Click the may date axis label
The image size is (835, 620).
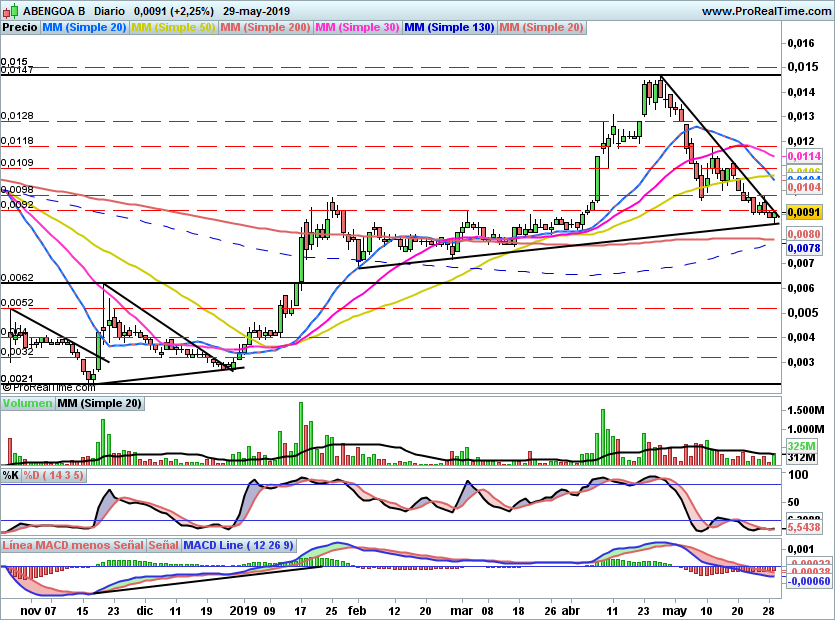675,611
